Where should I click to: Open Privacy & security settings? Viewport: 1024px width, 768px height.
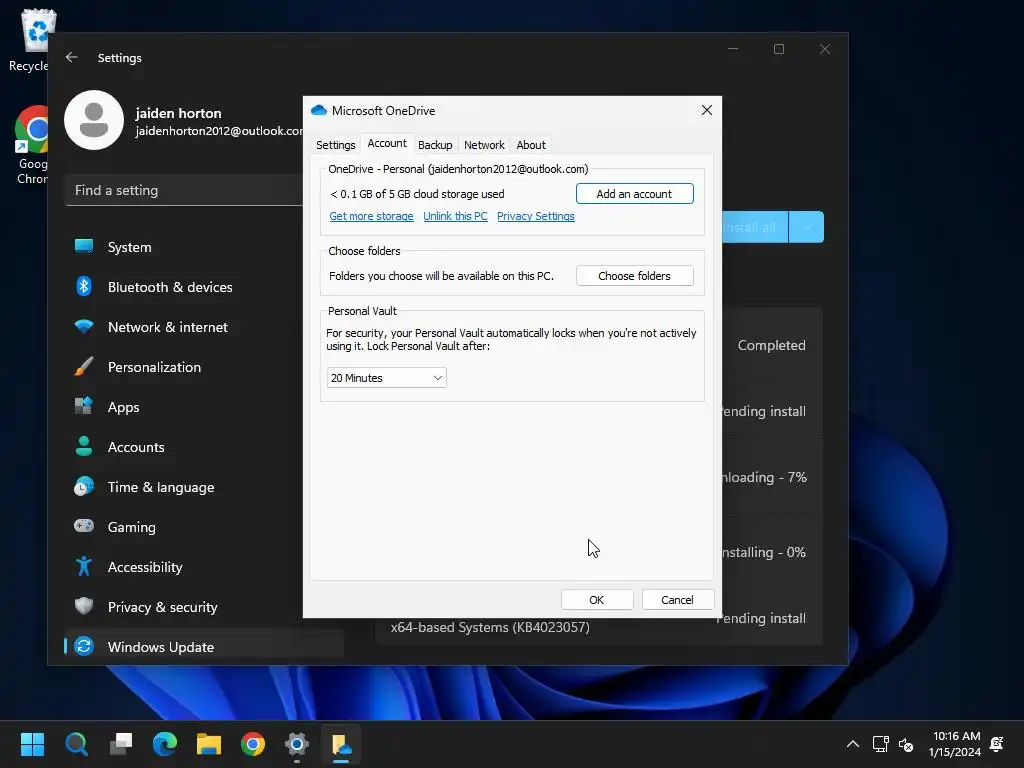(x=204, y=607)
